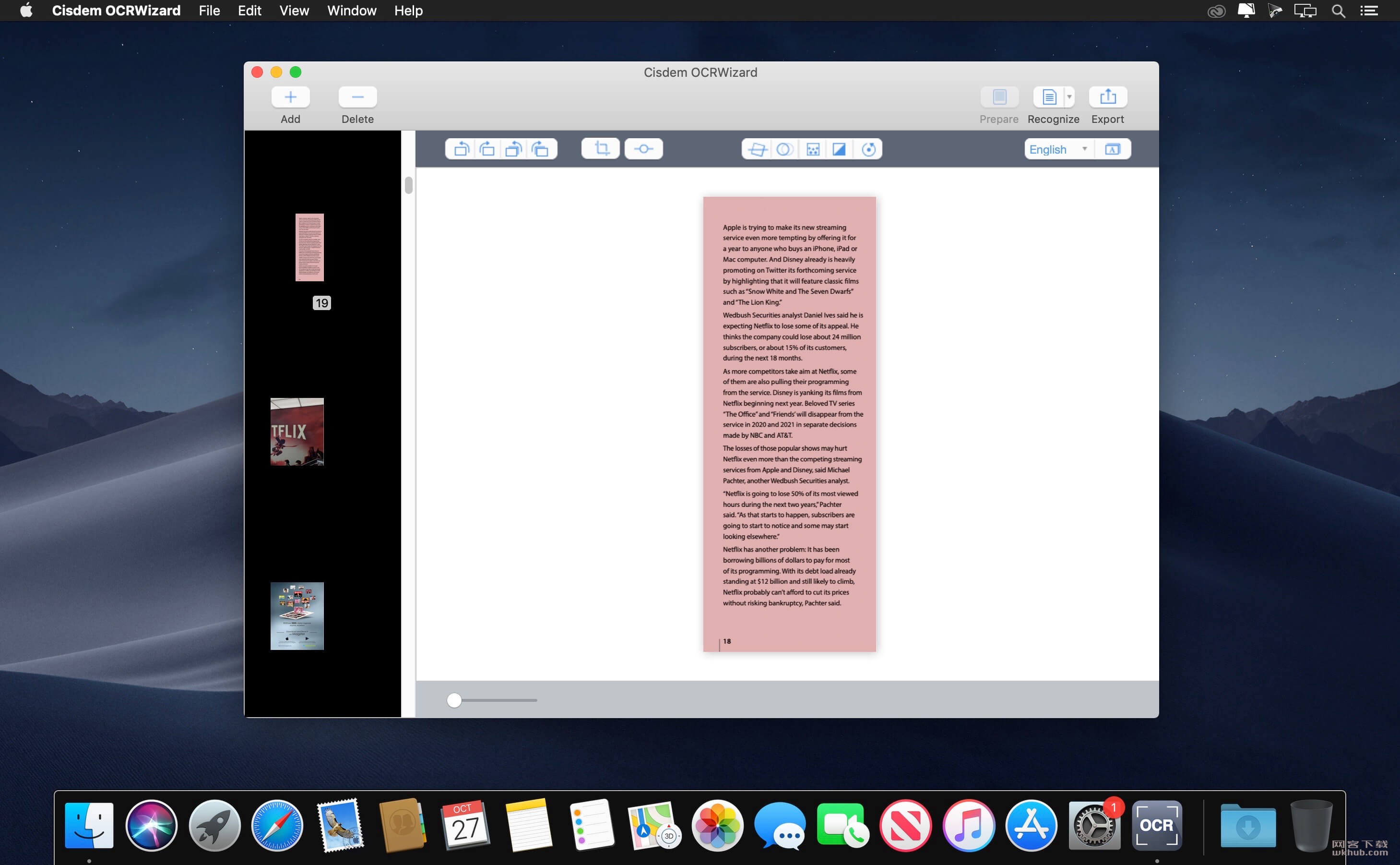
Task: Open the Photos app in the dock
Action: (717, 826)
